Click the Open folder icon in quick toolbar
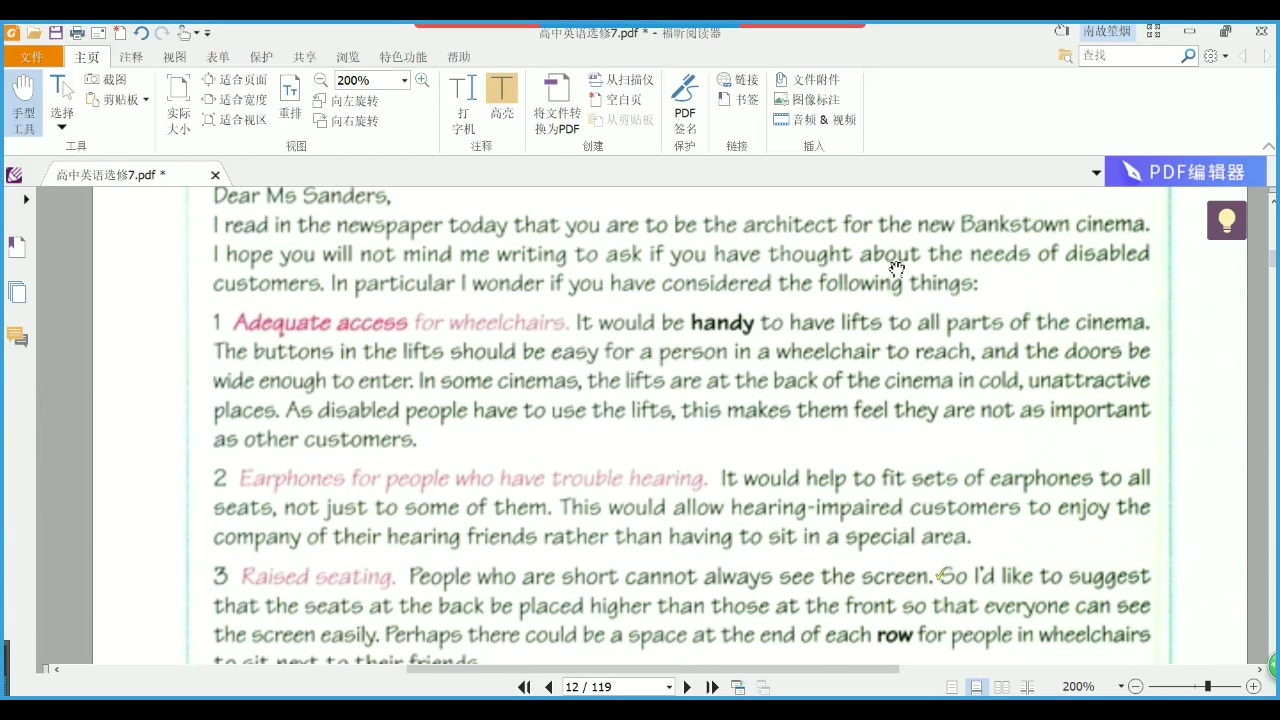 (34, 33)
